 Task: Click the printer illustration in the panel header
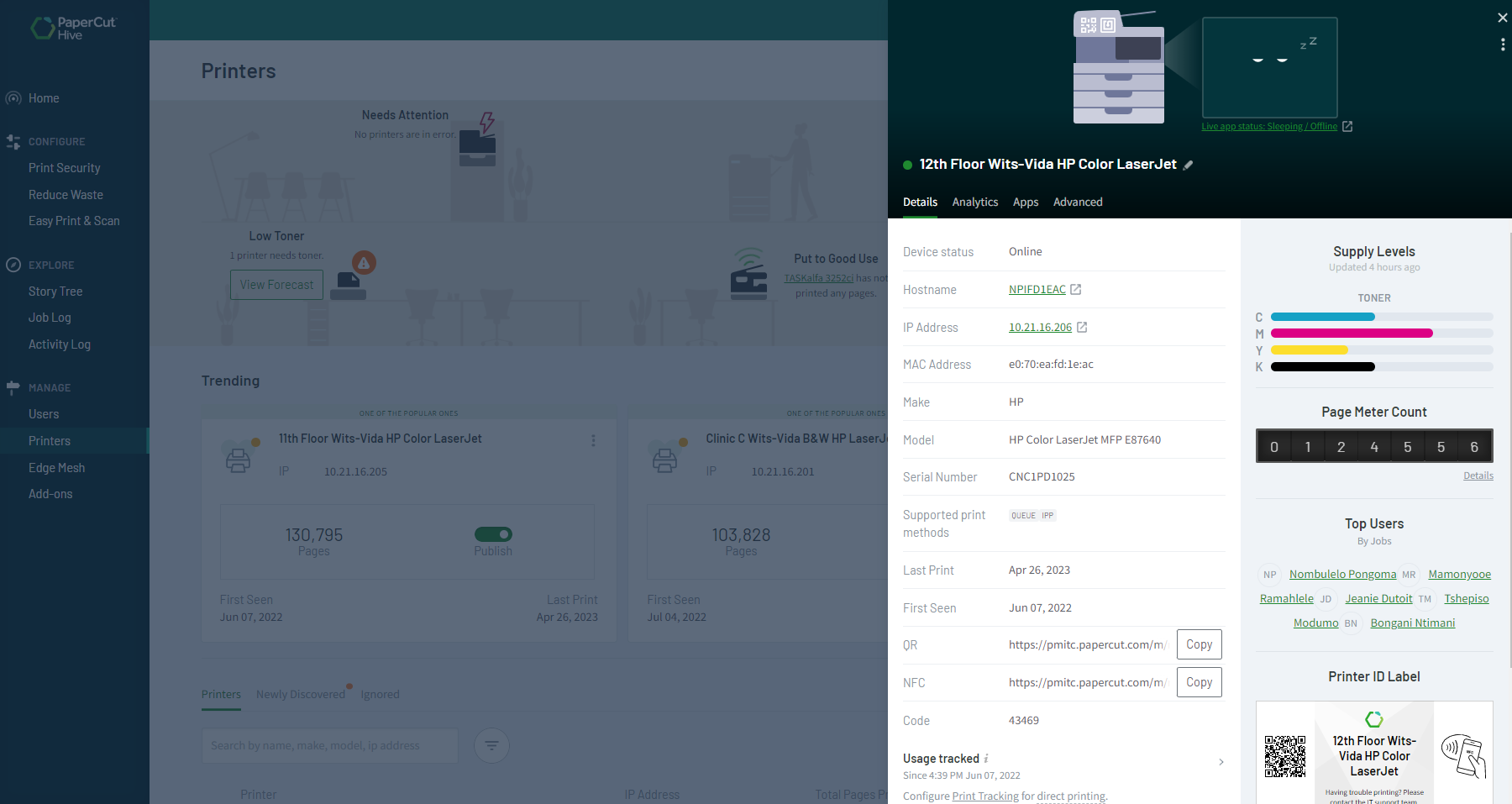pos(1119,67)
